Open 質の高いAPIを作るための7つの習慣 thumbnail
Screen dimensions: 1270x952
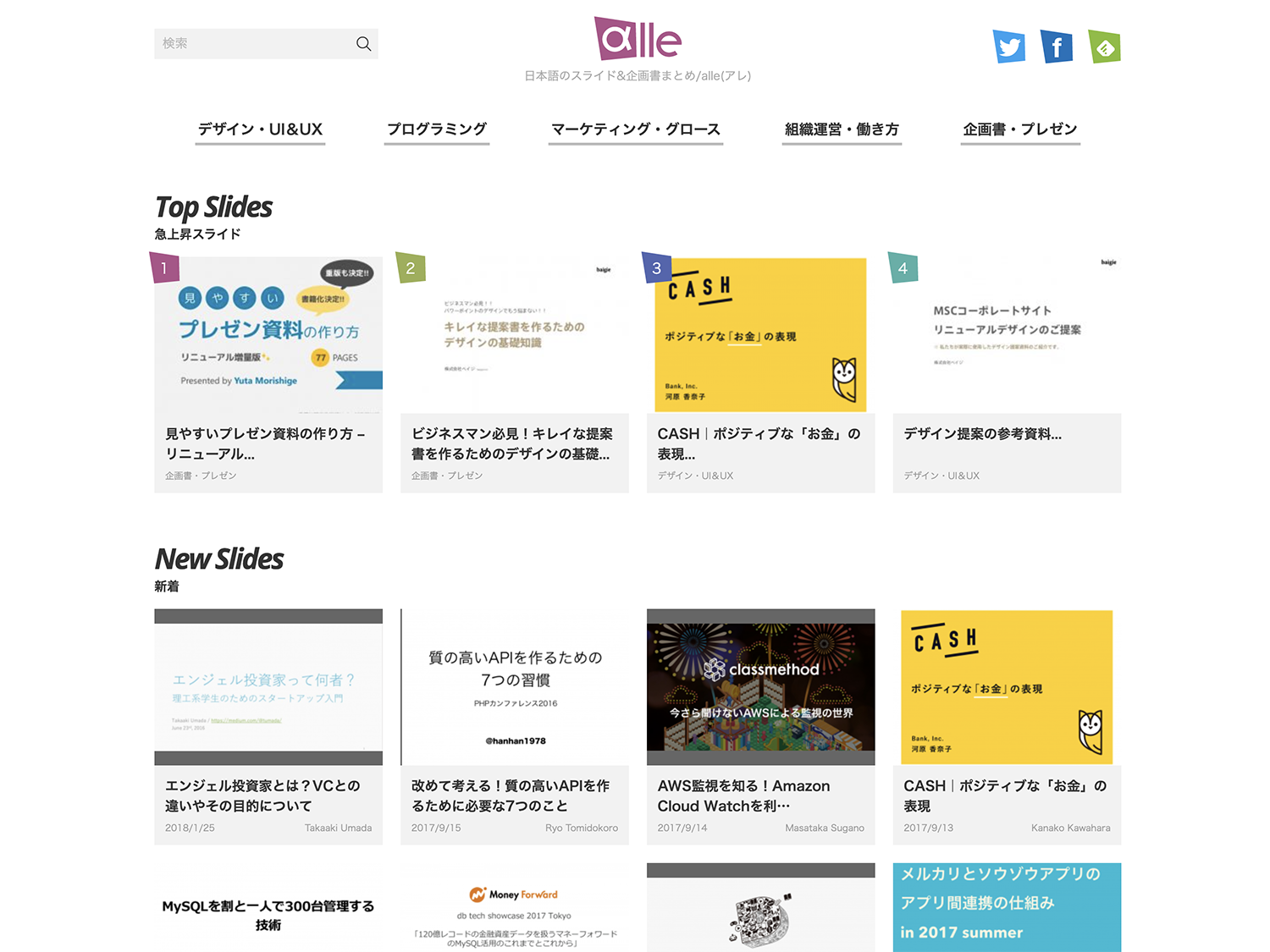[515, 687]
